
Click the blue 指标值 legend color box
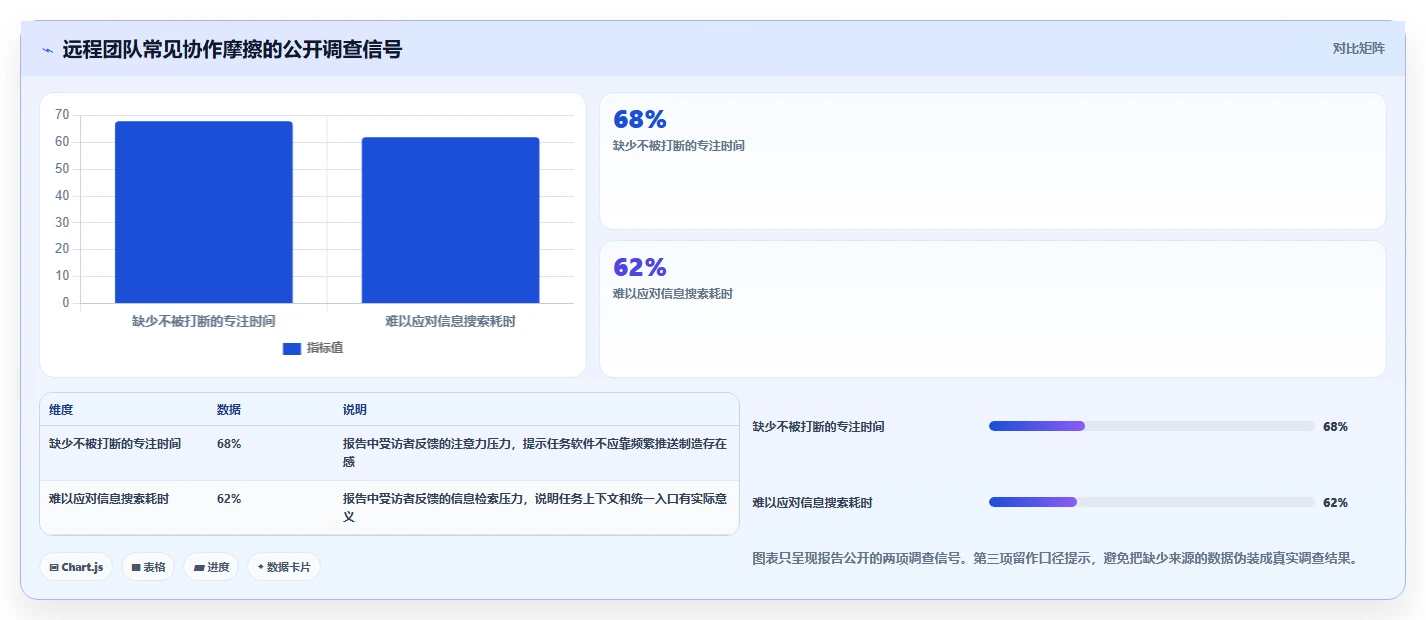[x=292, y=348]
